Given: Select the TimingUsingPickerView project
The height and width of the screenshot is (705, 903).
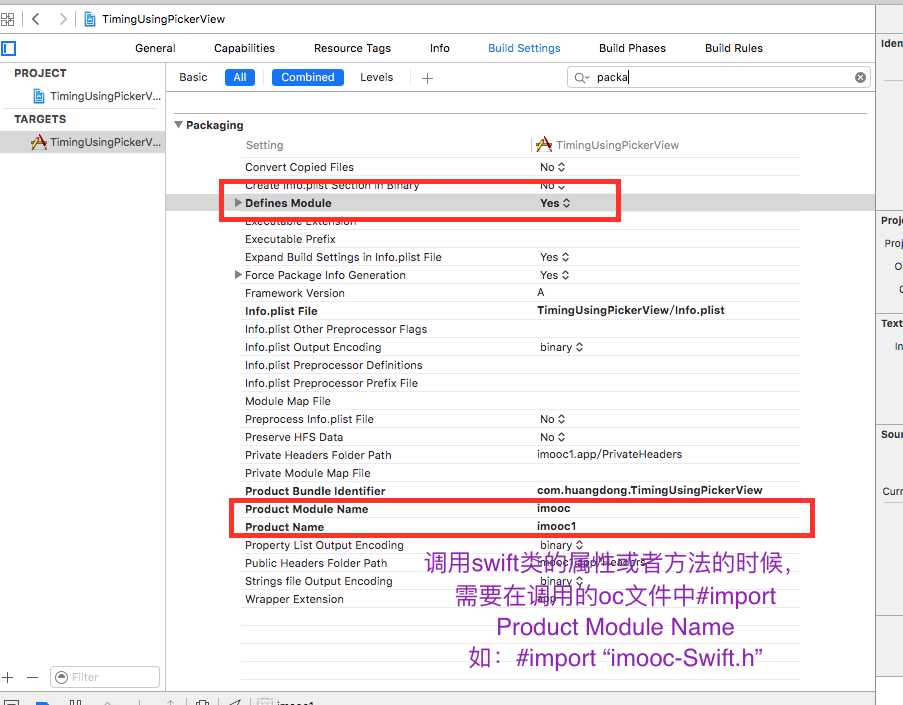Looking at the screenshot, I should point(96,96).
